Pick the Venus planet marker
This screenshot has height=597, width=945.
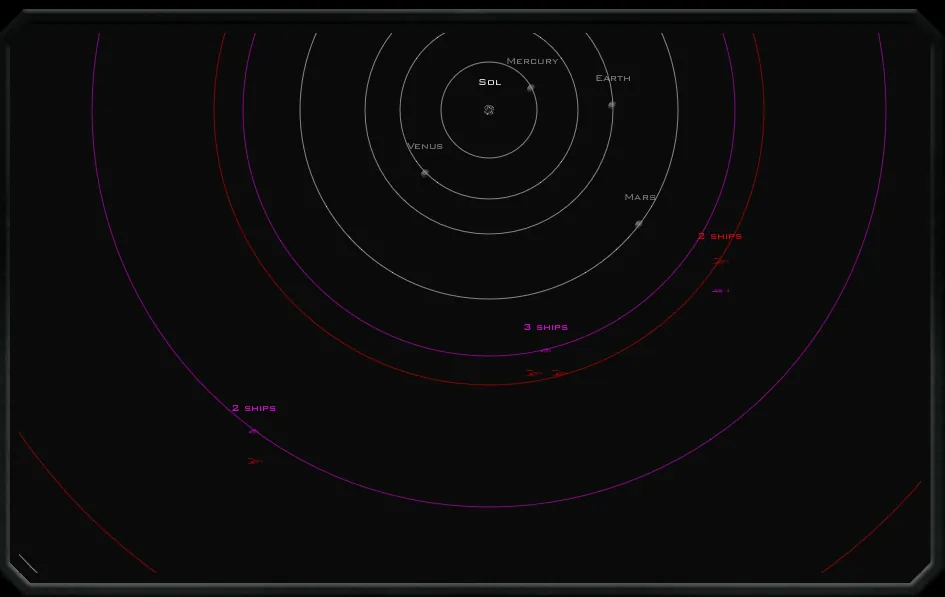pos(425,173)
